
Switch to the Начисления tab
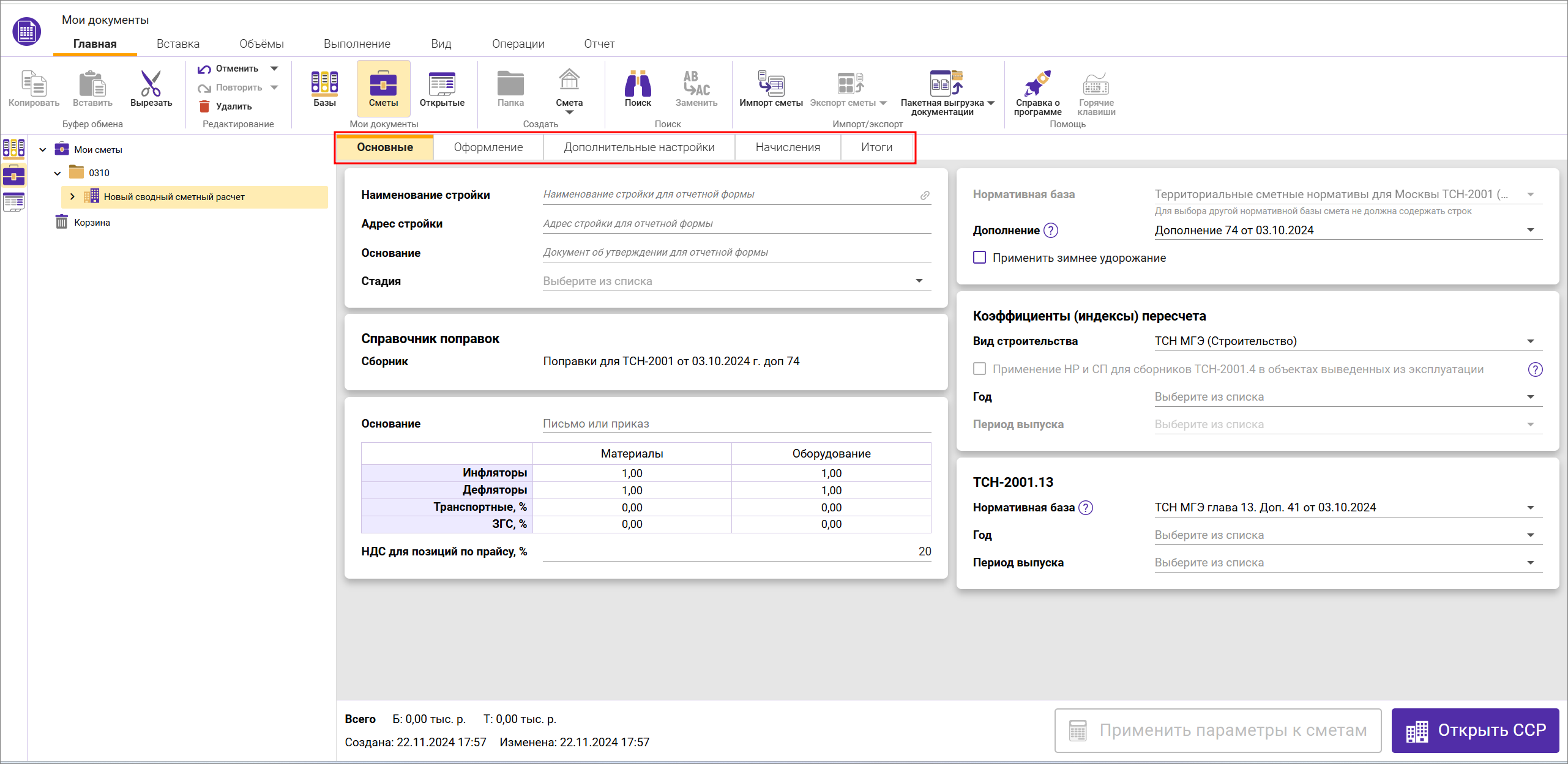[x=787, y=147]
